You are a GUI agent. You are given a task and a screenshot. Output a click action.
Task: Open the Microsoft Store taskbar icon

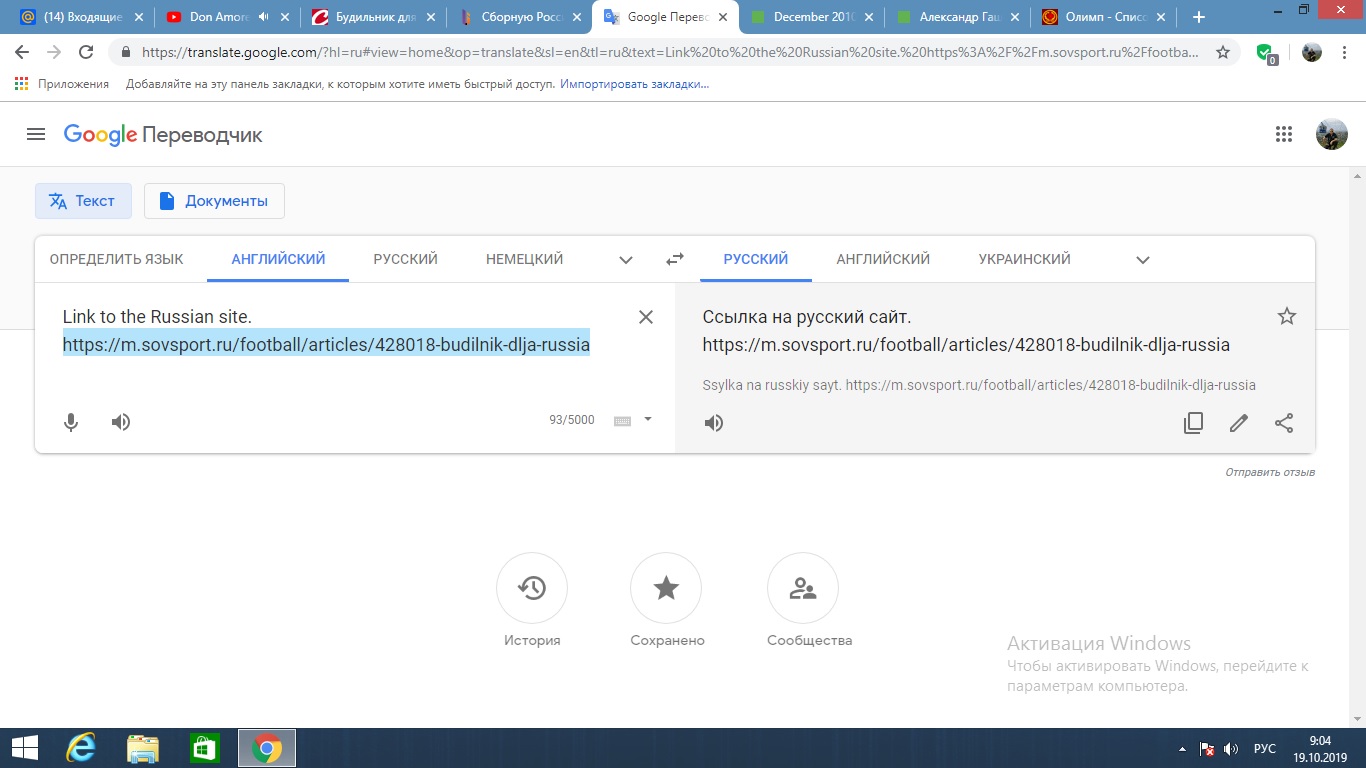point(204,748)
